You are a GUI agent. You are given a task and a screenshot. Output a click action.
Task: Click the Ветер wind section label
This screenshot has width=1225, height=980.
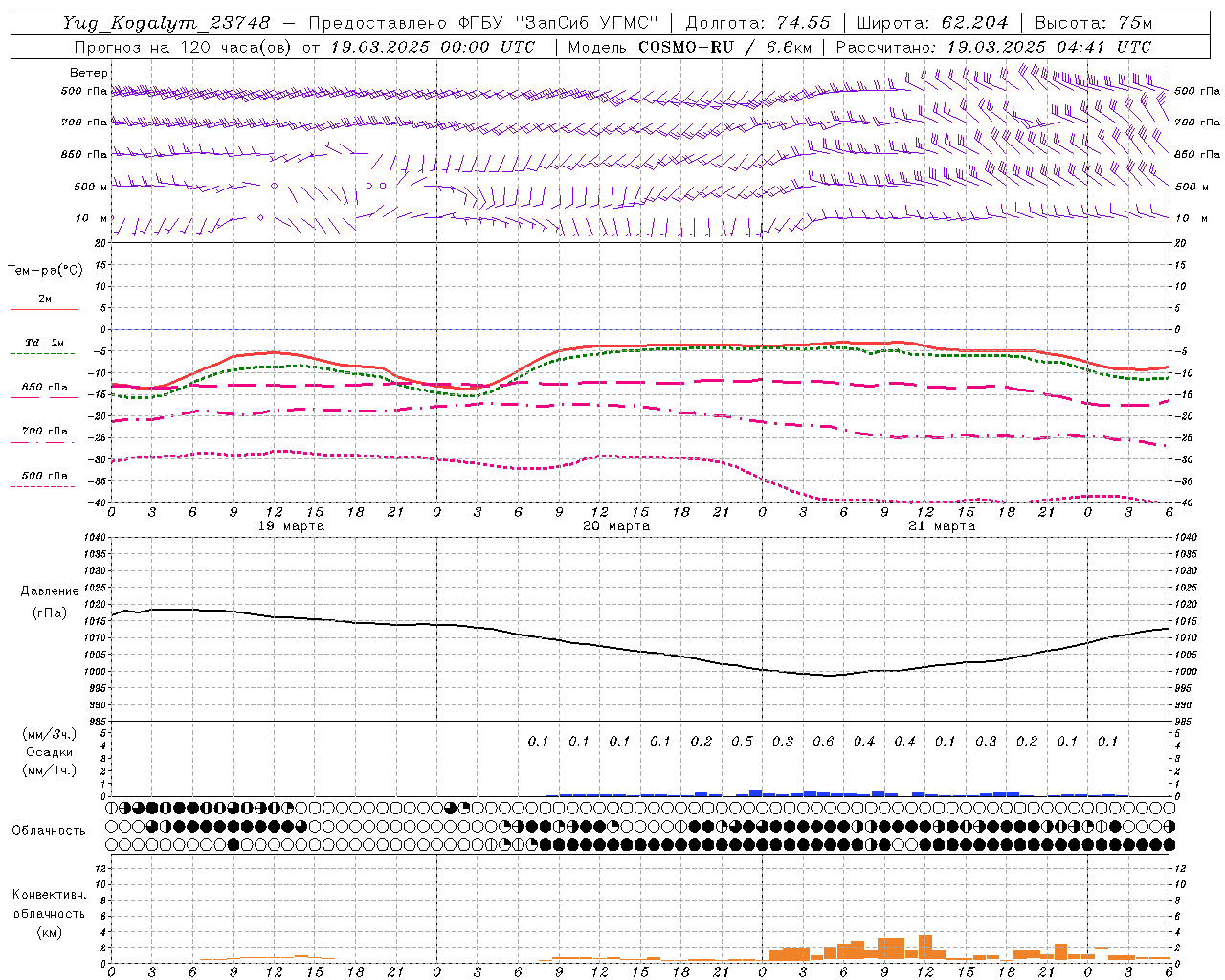[x=88, y=73]
